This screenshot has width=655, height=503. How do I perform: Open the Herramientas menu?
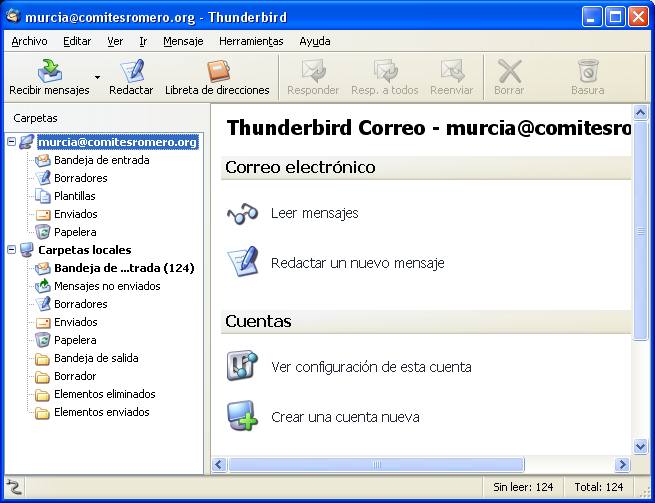pos(251,41)
